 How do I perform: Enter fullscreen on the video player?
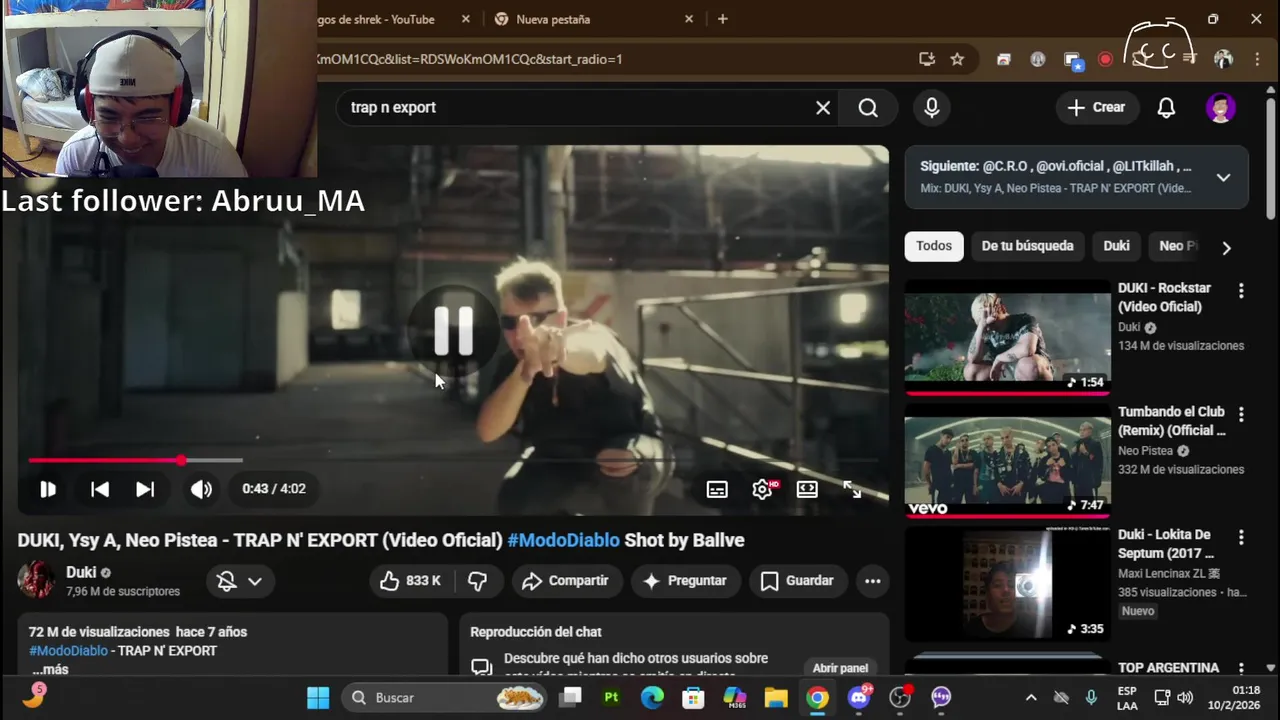point(852,489)
